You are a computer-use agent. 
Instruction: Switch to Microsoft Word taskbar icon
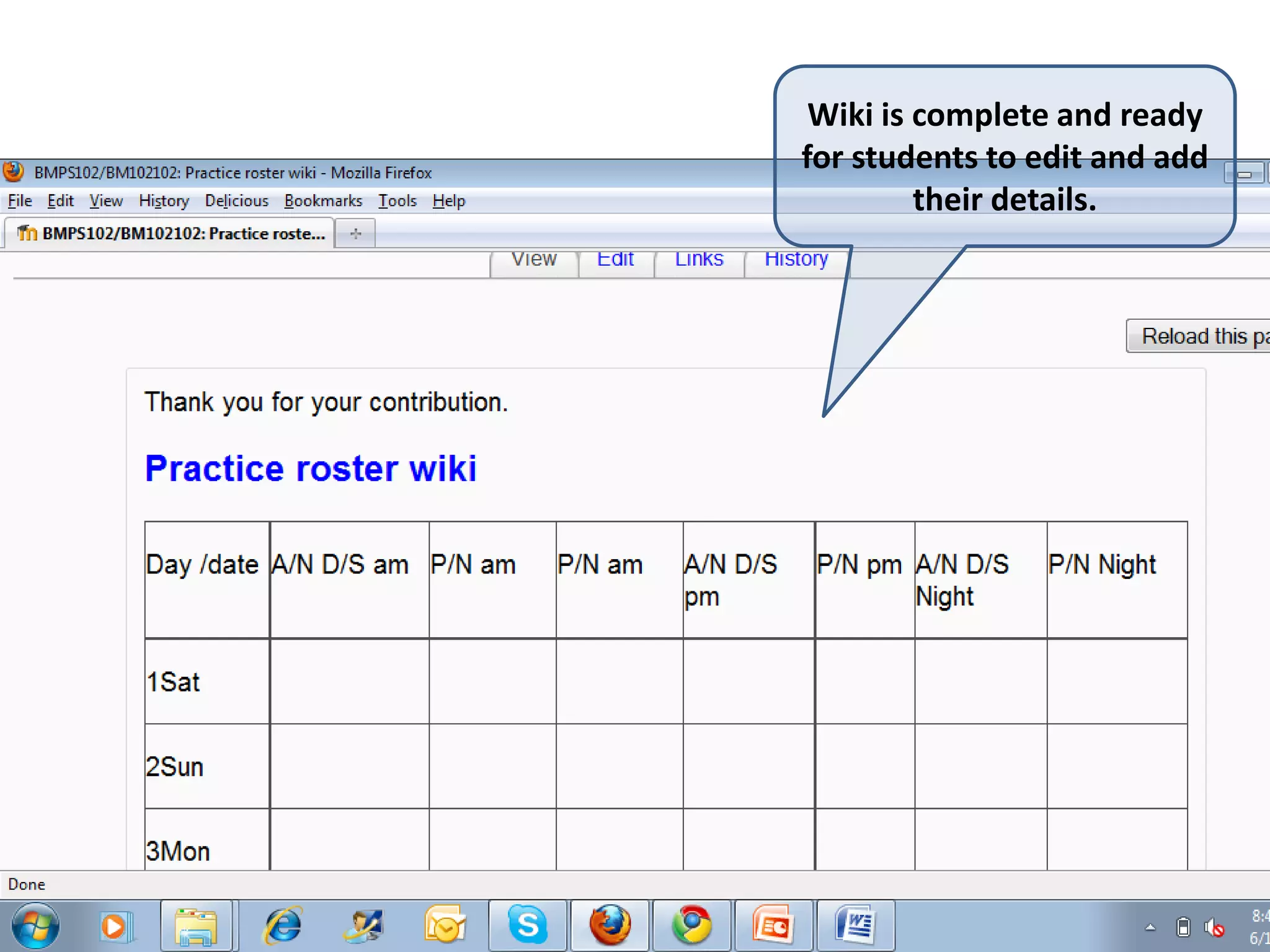tap(855, 925)
